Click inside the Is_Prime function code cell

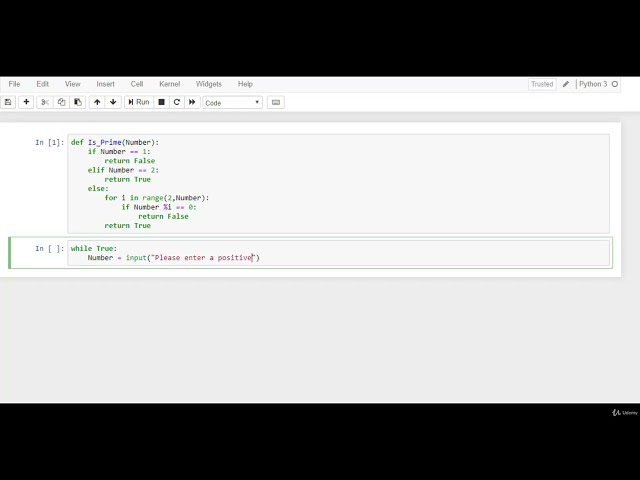click(338, 184)
